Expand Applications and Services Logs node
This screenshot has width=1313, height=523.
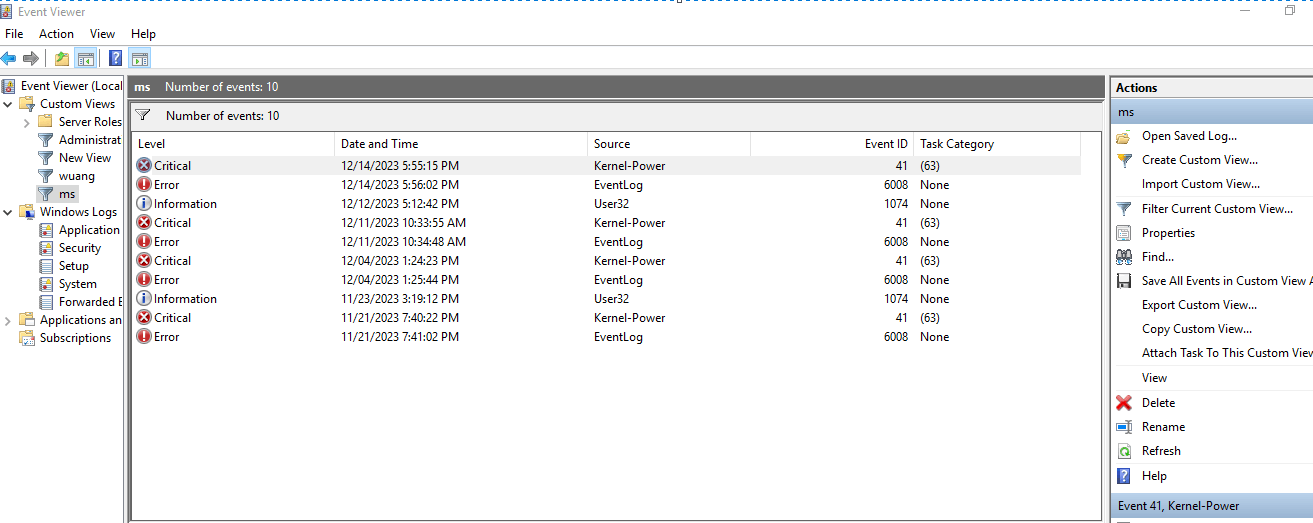tap(8, 320)
